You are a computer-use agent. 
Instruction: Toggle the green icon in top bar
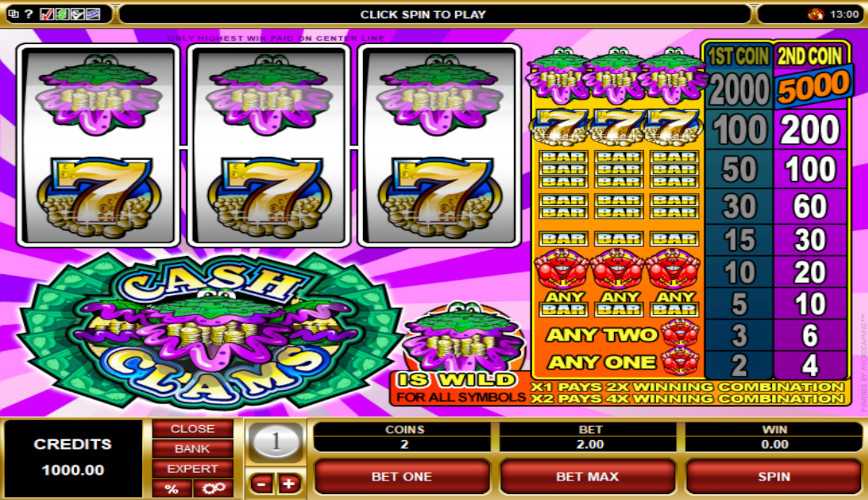(x=62, y=14)
